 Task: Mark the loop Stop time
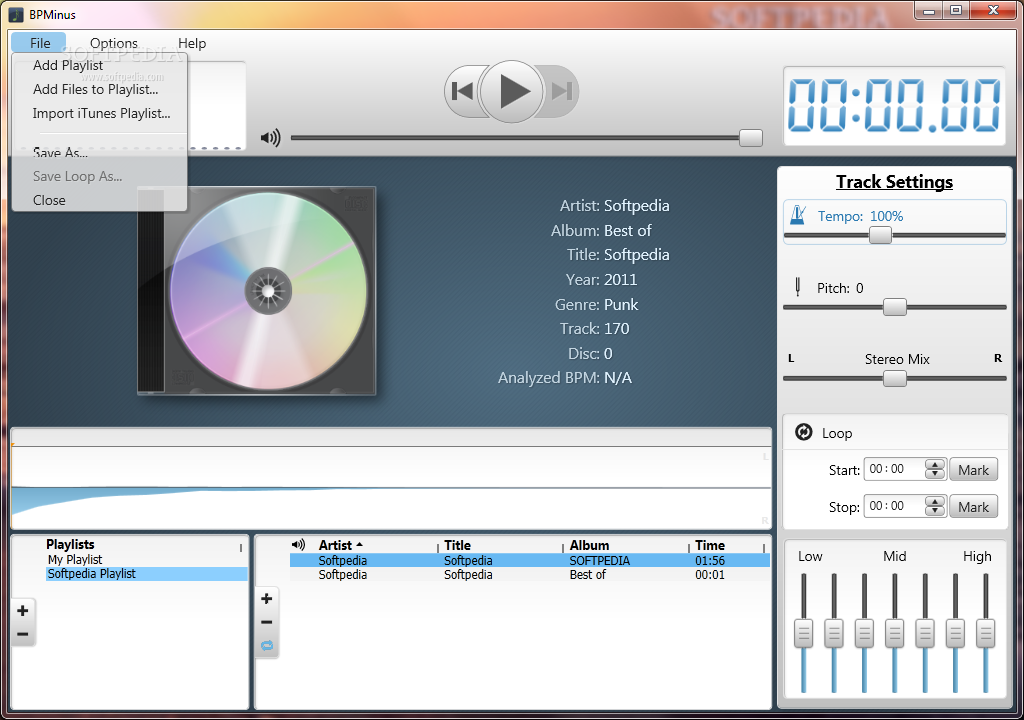973,507
